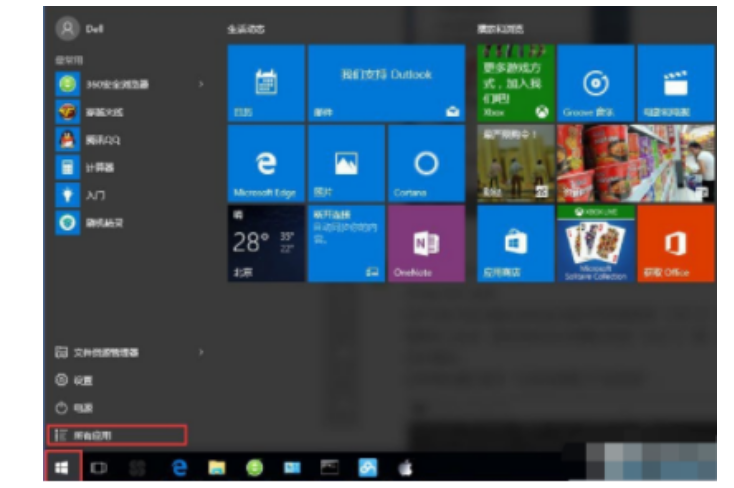Open the news photo tile with soldiers
Image resolution: width=734 pixels, height=488 pixels.
coord(515,163)
